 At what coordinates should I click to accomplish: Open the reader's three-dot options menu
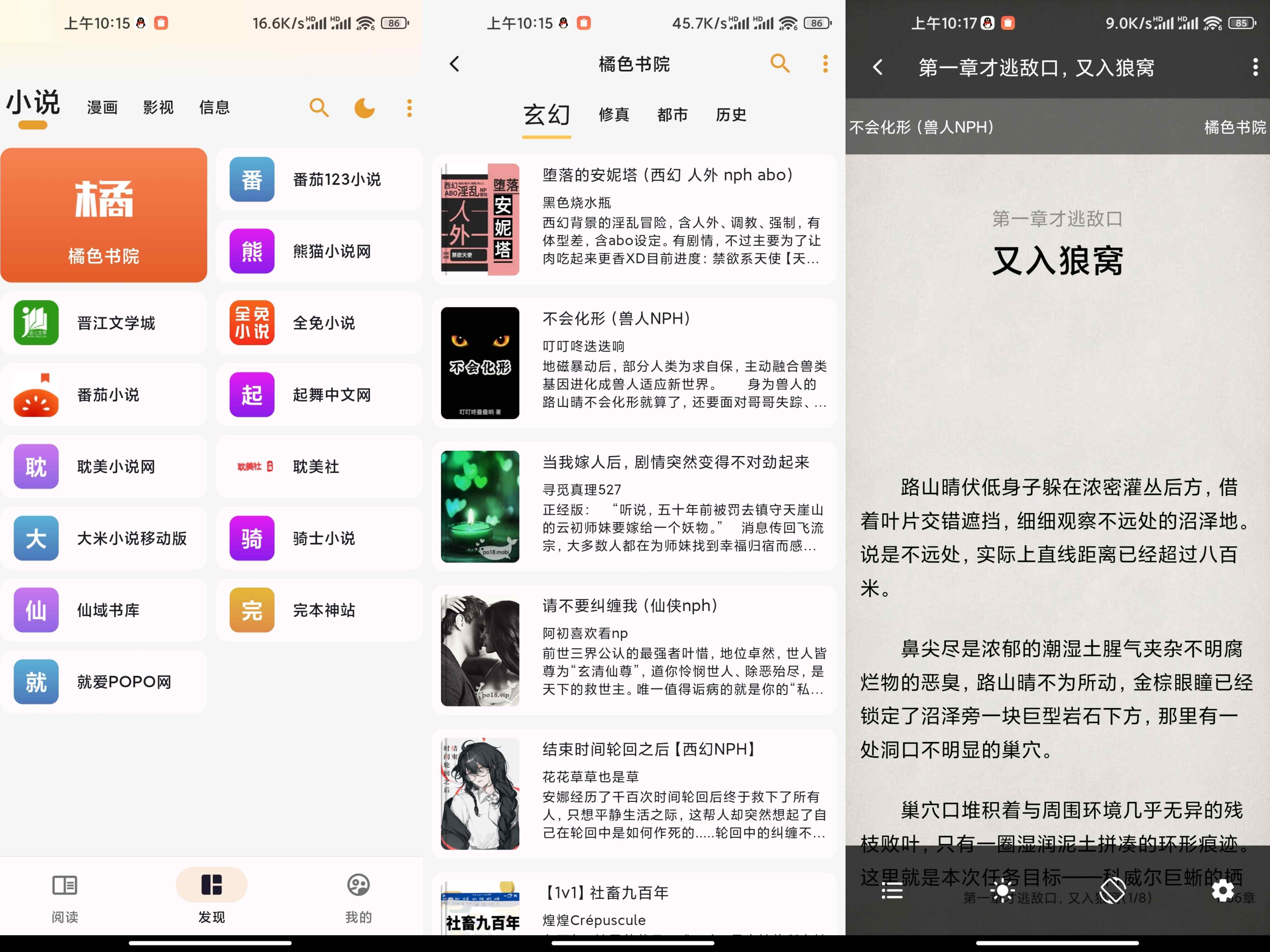[1255, 67]
